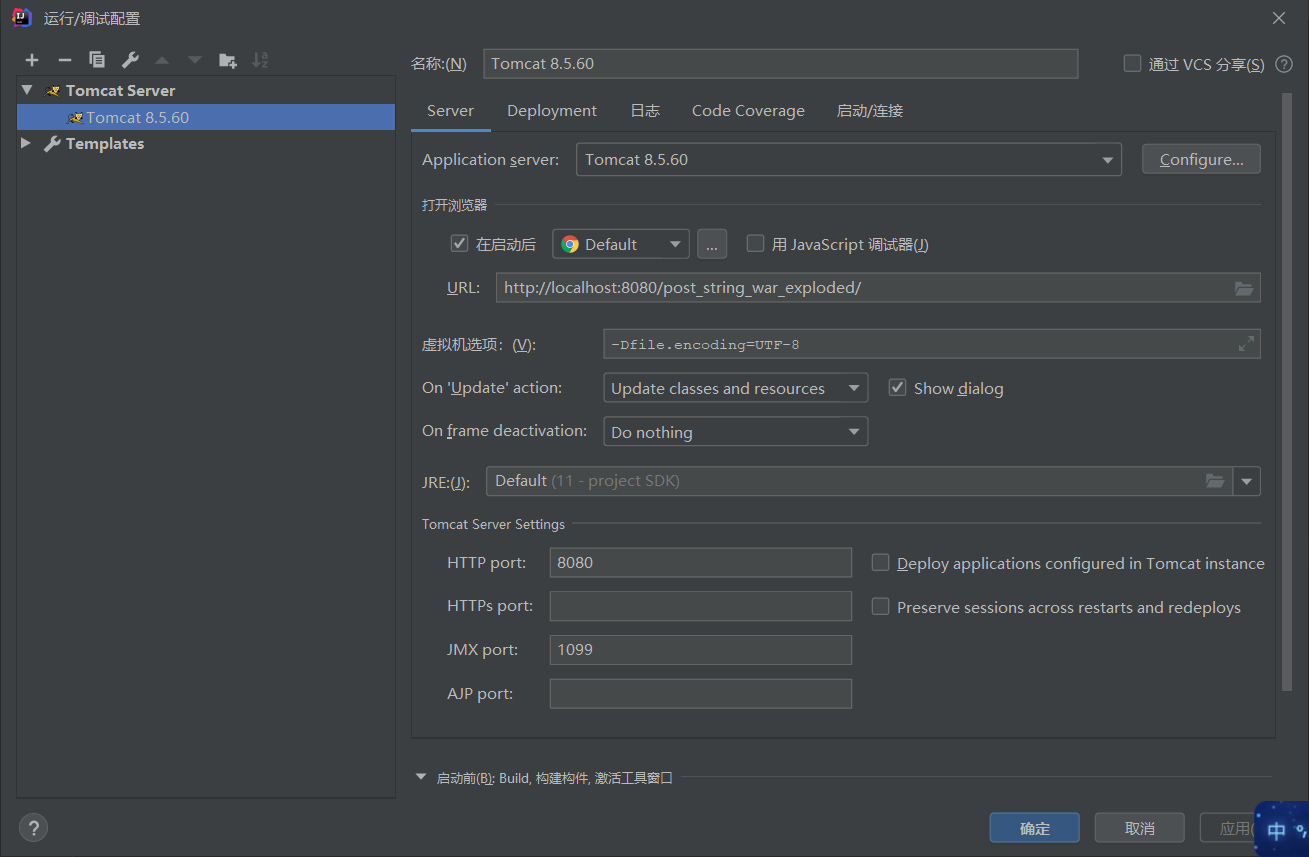Click the name field Tomcat 8.5.60
The height and width of the screenshot is (857, 1309).
(780, 63)
